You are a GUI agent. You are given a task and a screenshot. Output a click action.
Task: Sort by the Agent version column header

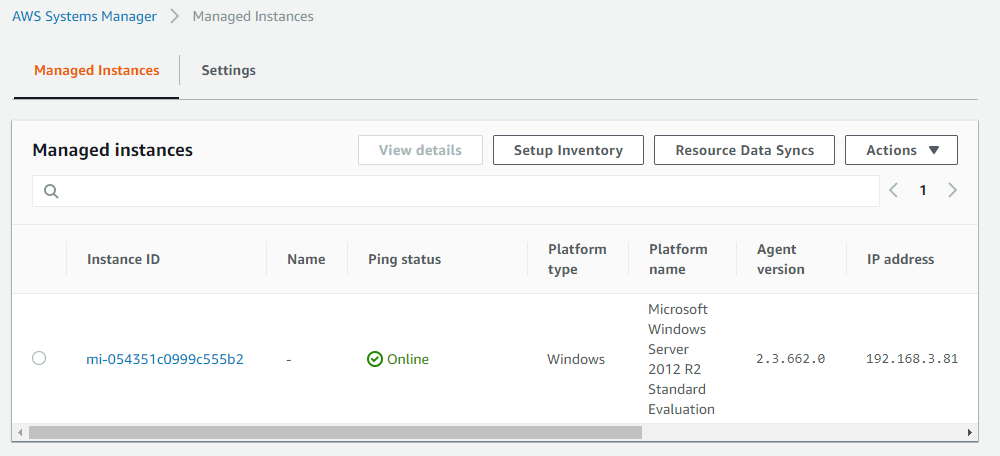coord(781,259)
